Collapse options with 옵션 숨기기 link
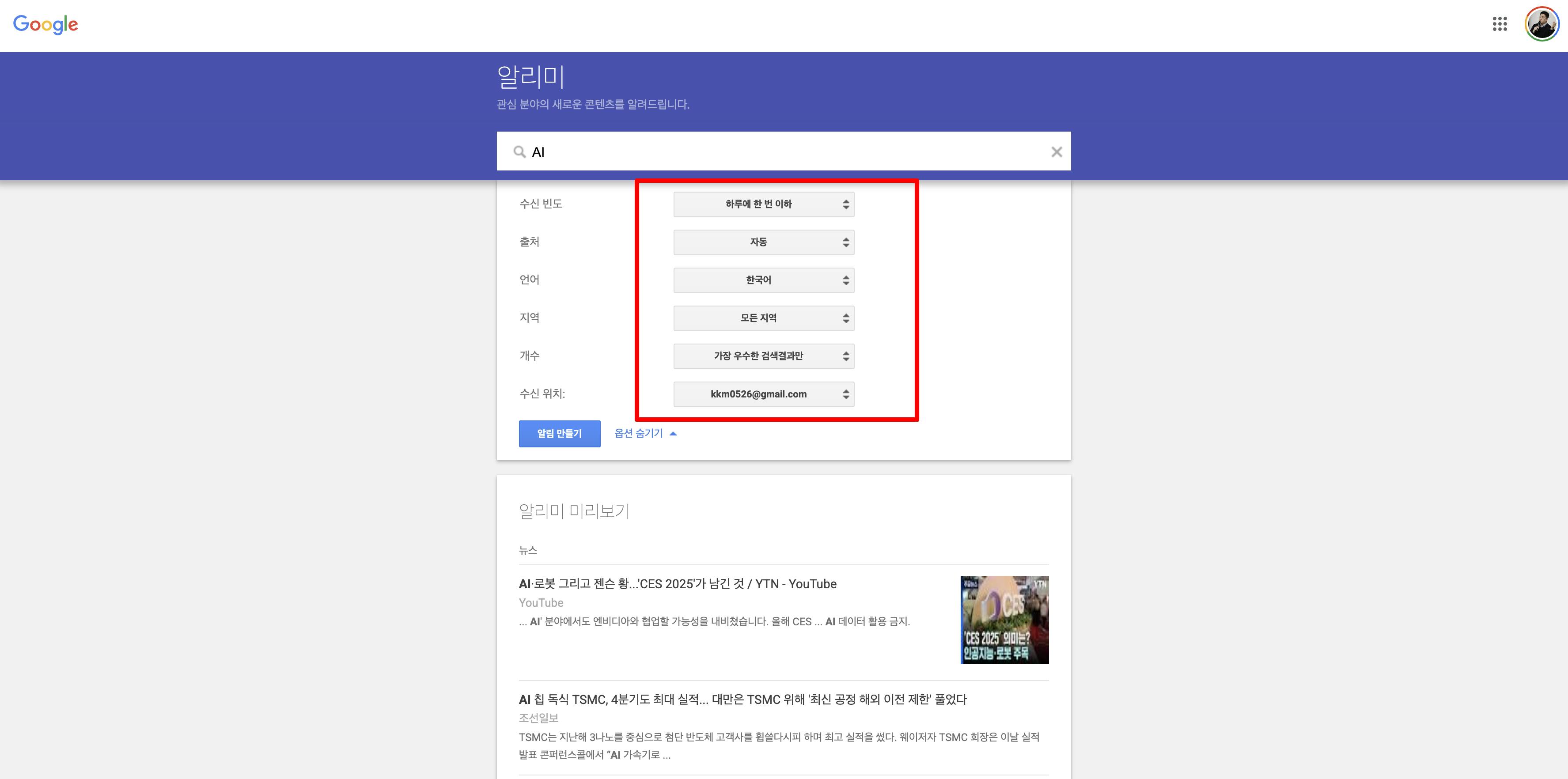Viewport: 1568px width, 779px height. [x=645, y=433]
